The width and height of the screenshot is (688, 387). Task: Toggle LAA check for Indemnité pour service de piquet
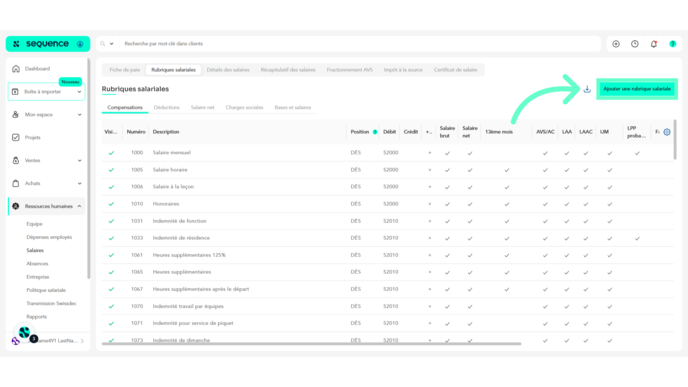click(x=566, y=323)
